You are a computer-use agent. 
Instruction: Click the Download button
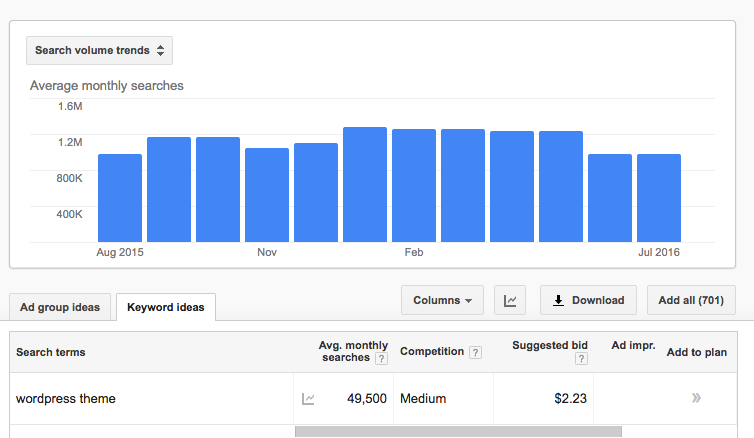click(x=588, y=300)
